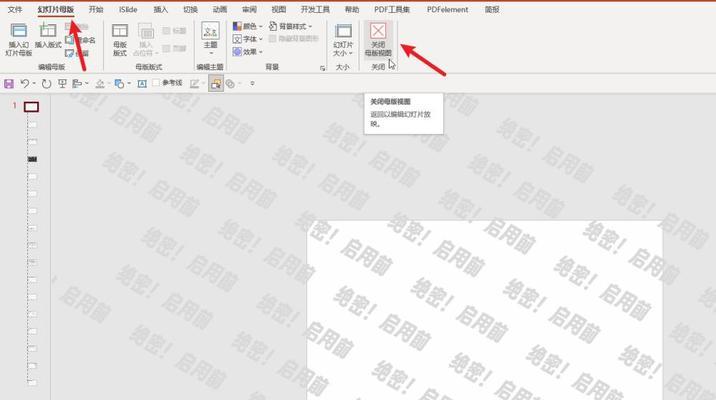Click the pen edit icon in quick toolbar
The width and height of the screenshot is (716, 400).
coord(194,84)
